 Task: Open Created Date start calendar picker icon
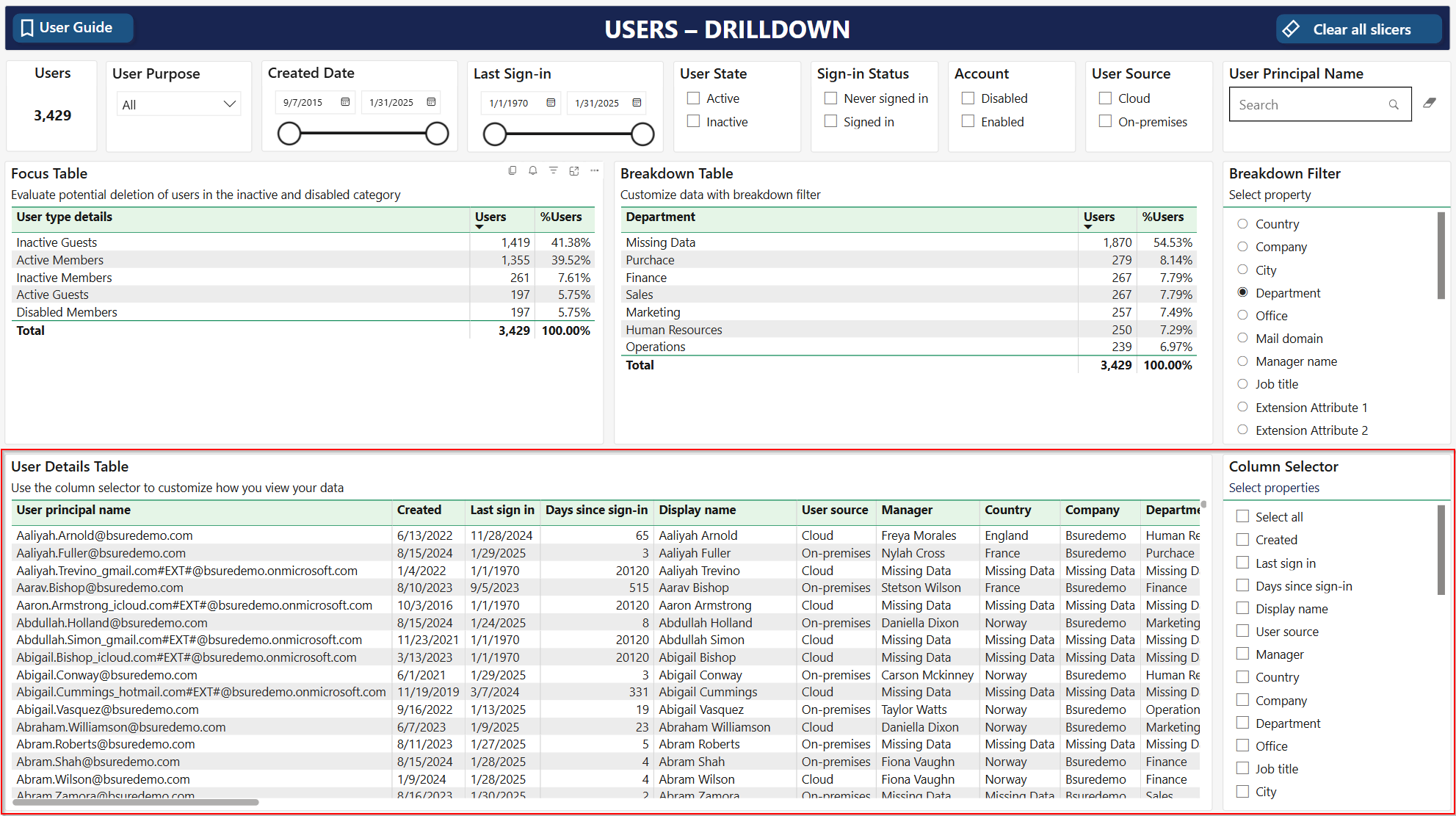coord(345,102)
